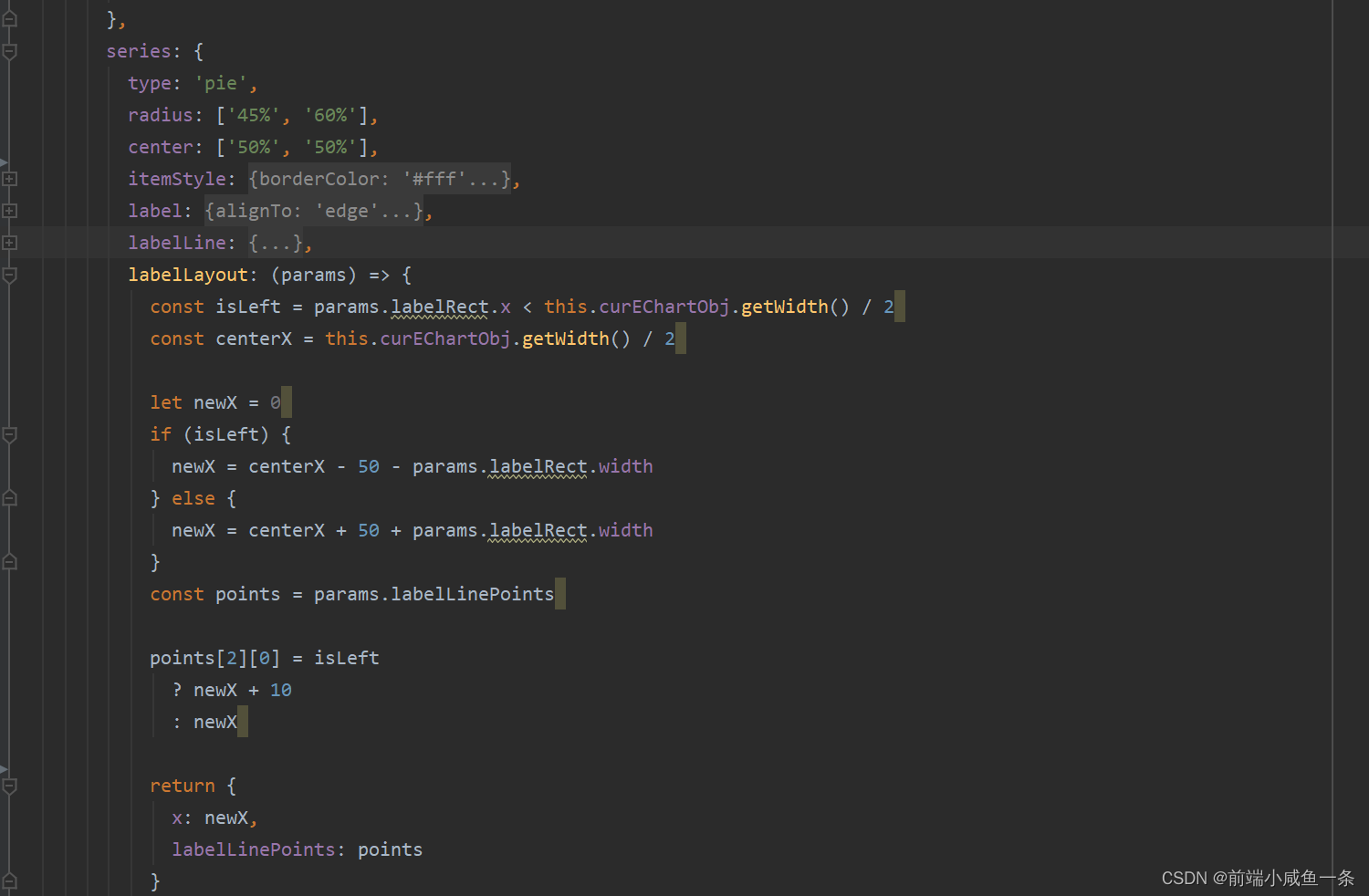Click the 'else' keyword
This screenshot has height=896, width=1369.
coord(193,498)
